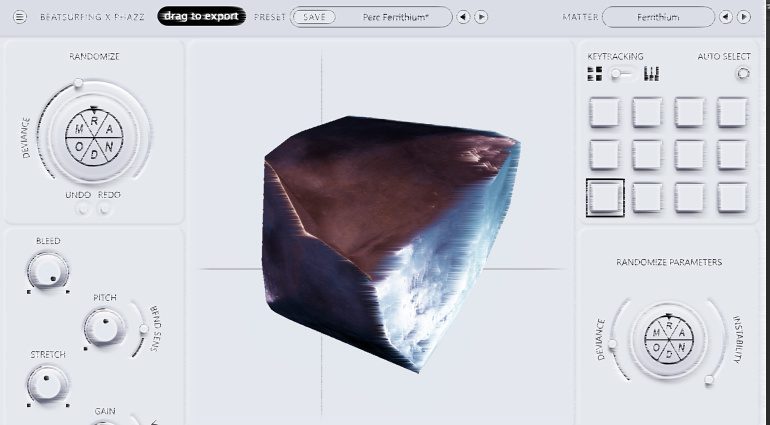Click the UNDO button
Viewport: 770px width, 425px height.
tap(82, 210)
